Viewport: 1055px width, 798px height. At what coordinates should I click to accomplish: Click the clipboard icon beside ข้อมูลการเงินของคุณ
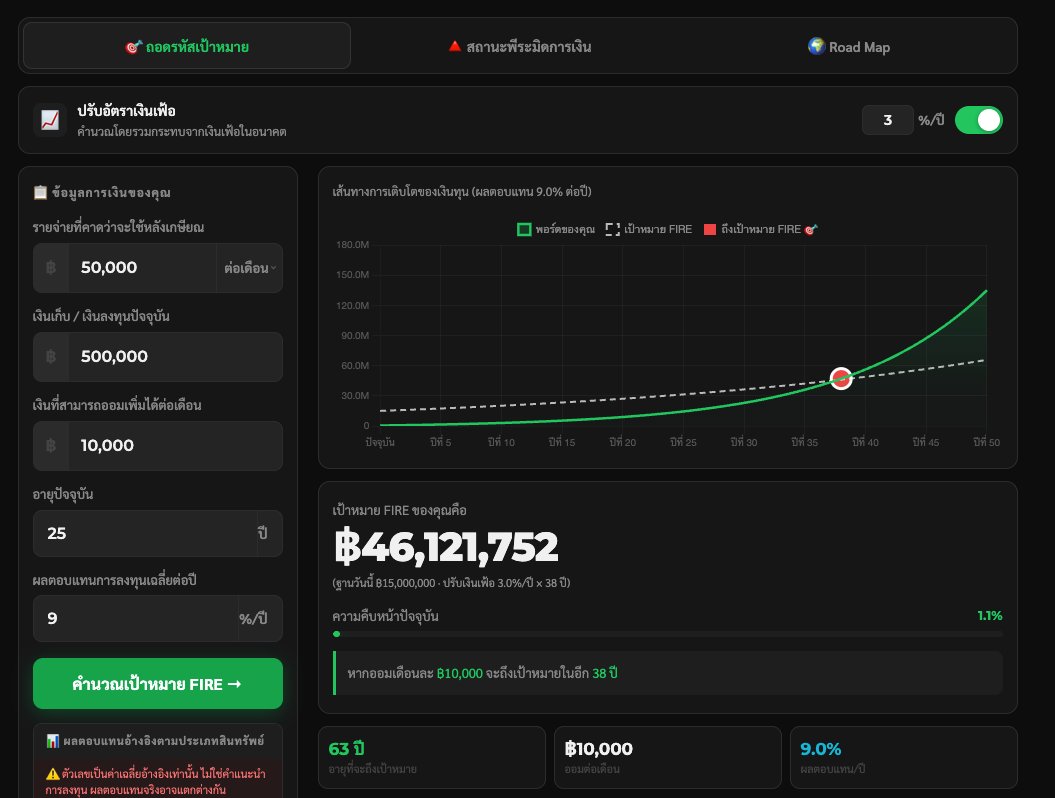pos(40,192)
